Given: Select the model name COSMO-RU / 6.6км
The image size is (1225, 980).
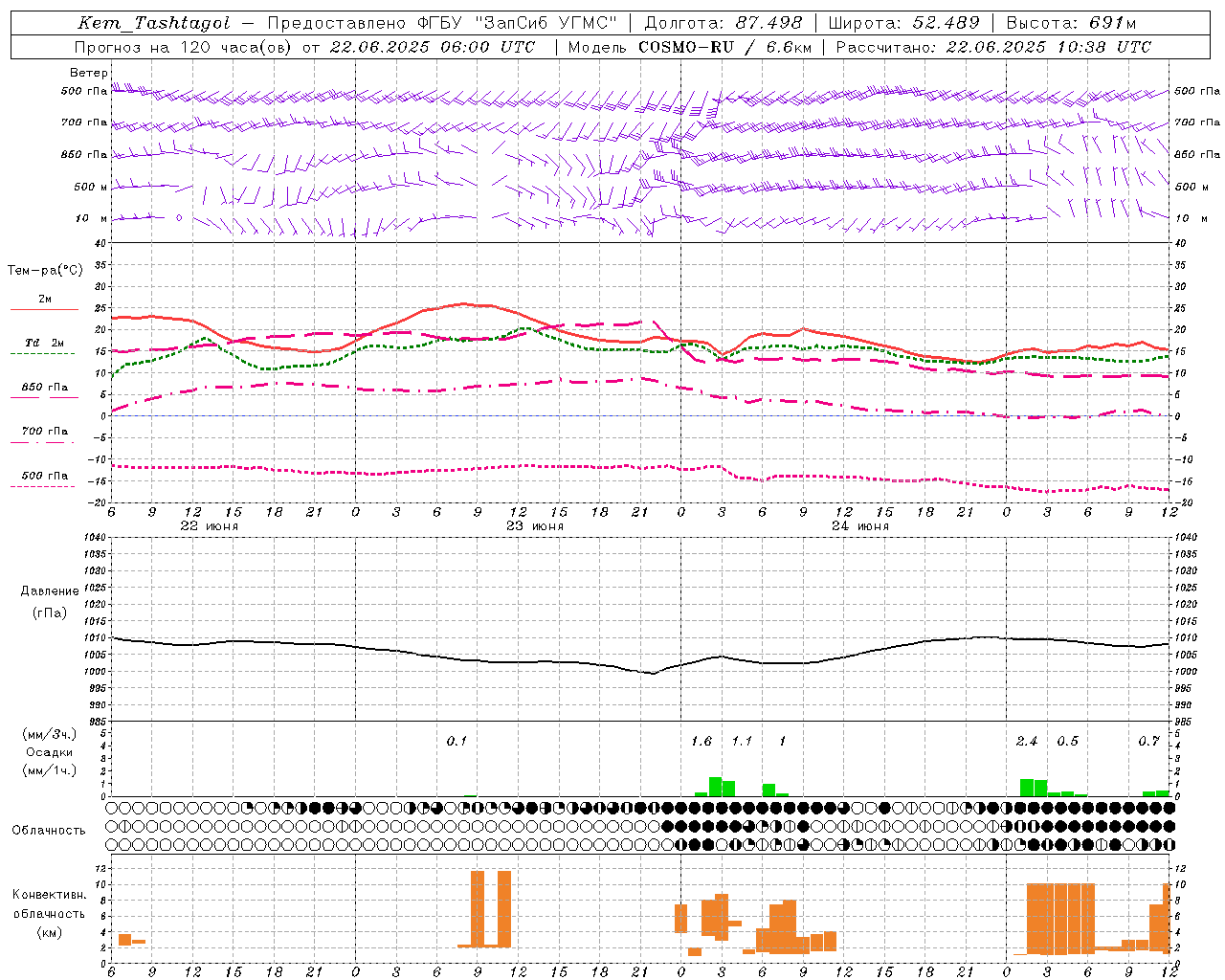Looking at the screenshot, I should [x=724, y=47].
